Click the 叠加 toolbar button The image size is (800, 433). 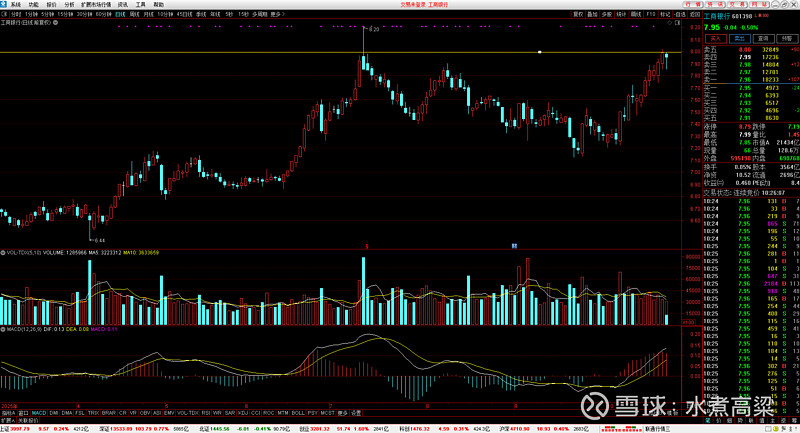coord(592,14)
